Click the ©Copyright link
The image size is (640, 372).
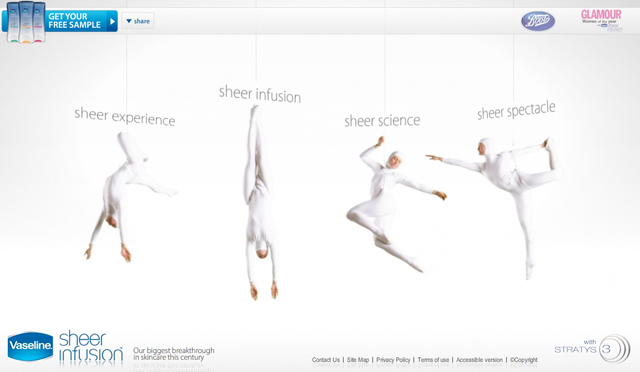523,360
